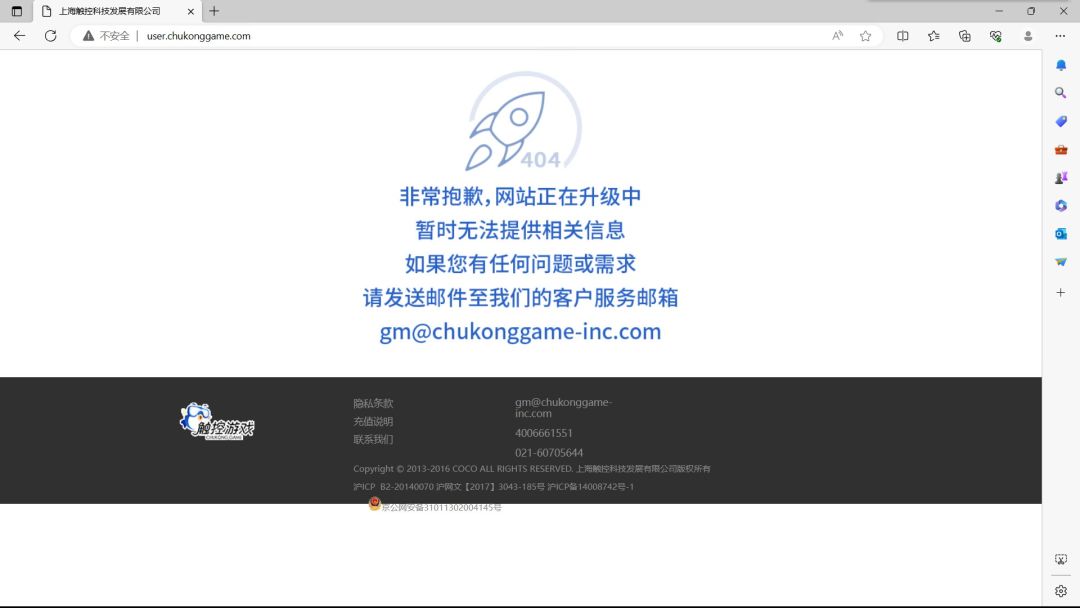Click the phone number 4006661551
This screenshot has width=1080, height=608.
[543, 433]
